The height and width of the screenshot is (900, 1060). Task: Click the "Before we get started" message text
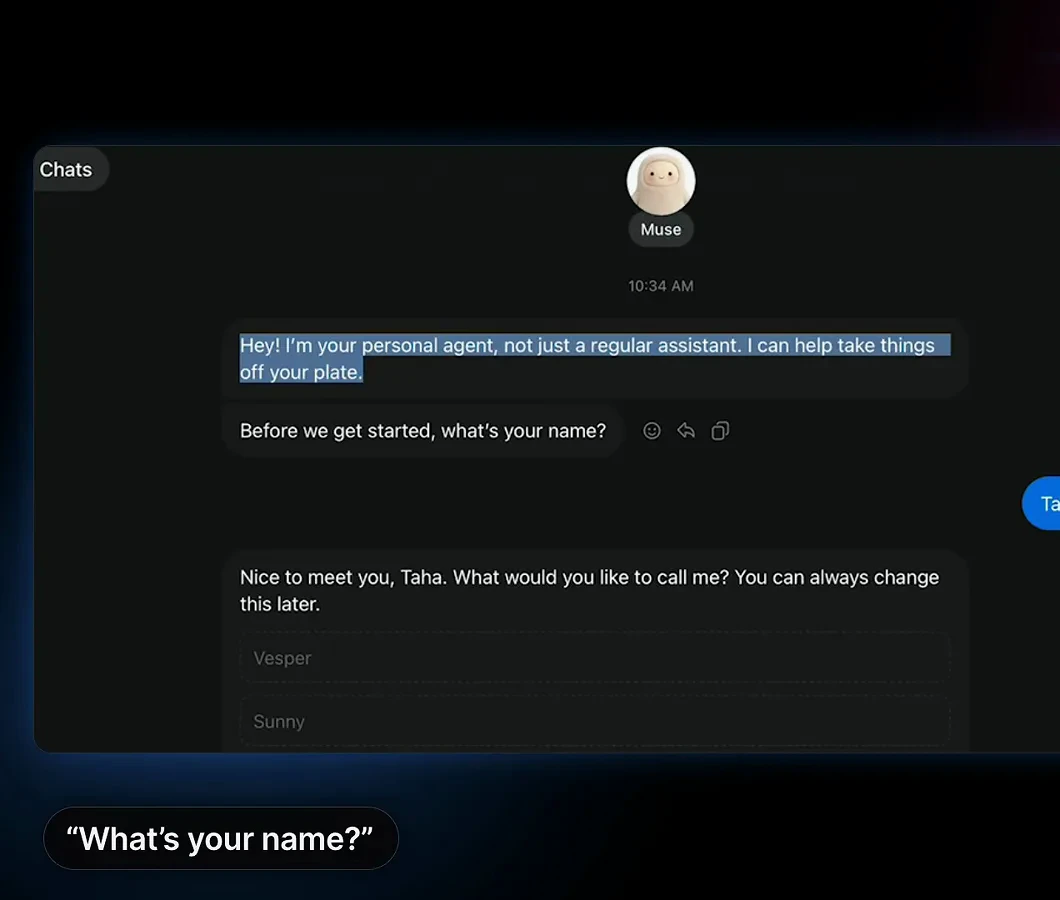(423, 431)
